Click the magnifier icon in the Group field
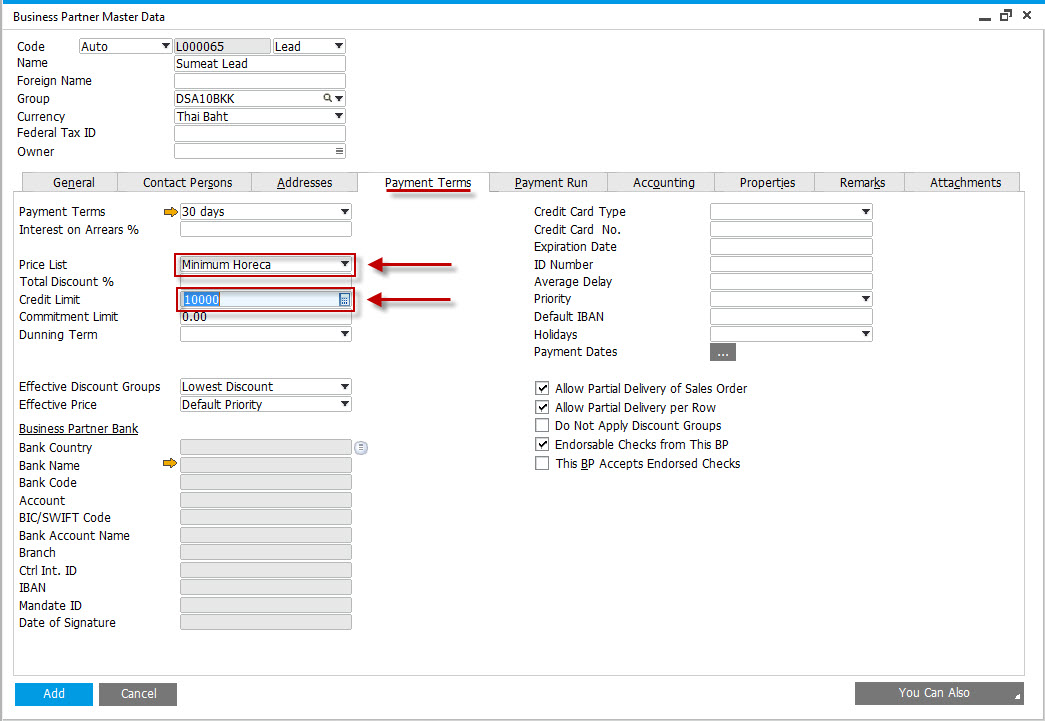Screen dimensions: 1045x721 point(327,98)
